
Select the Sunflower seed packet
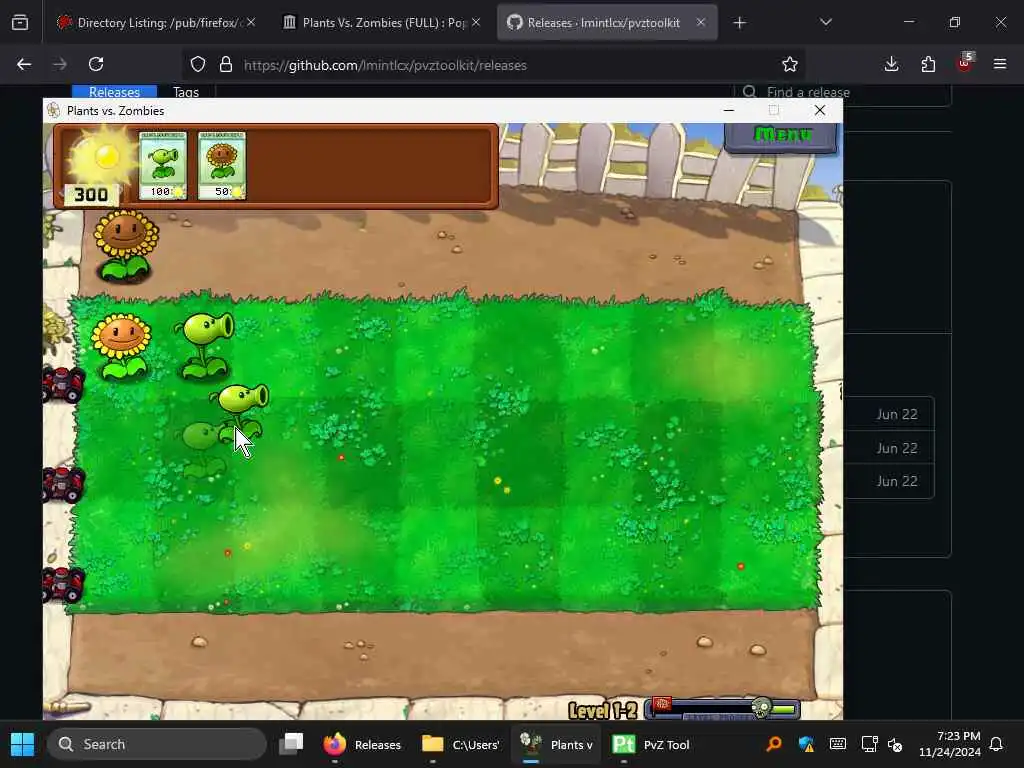coord(221,165)
